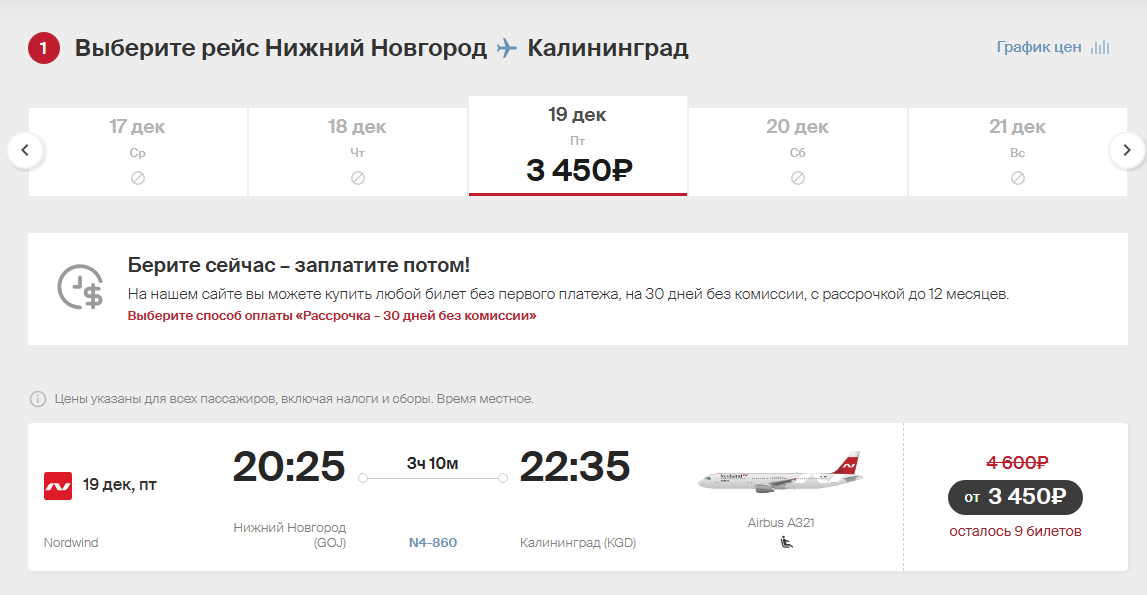Click the airplane icon between city names
The image size is (1147, 595).
click(x=507, y=48)
